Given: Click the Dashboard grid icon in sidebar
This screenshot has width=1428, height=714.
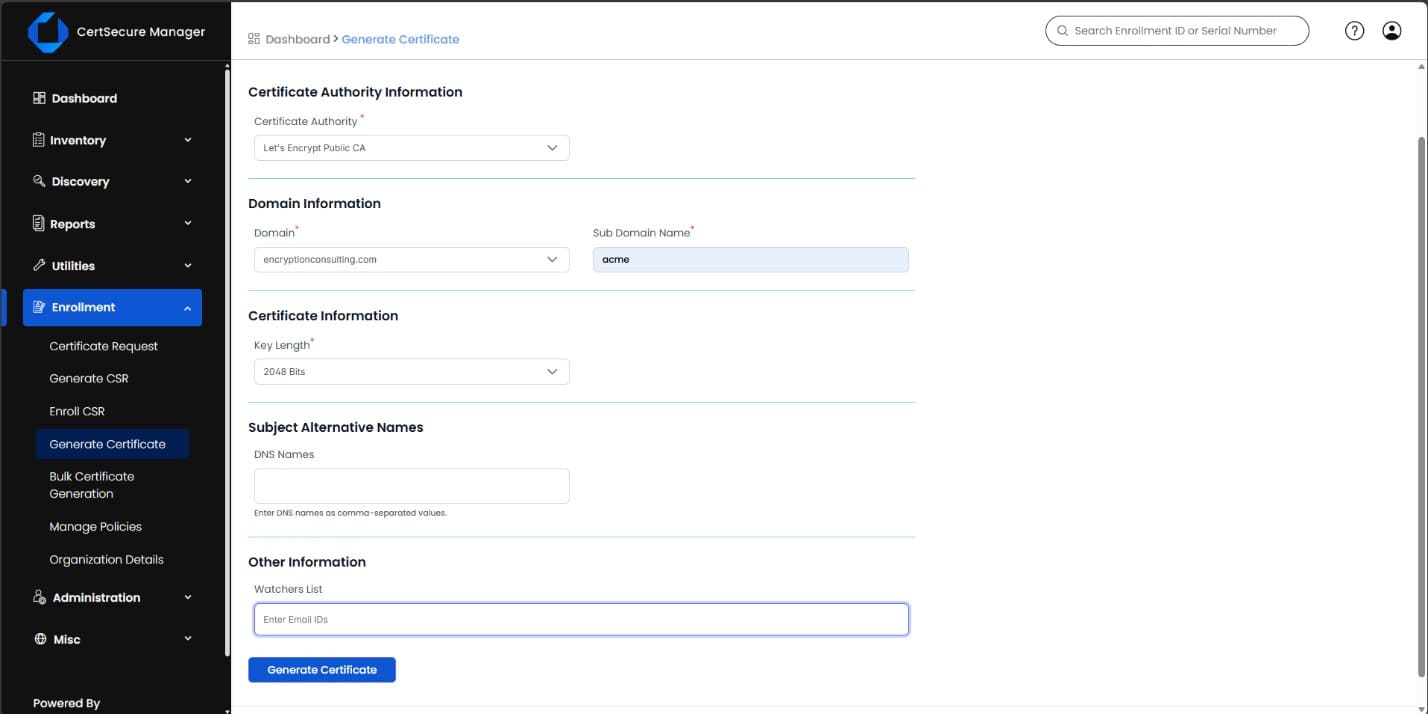Looking at the screenshot, I should (39, 98).
